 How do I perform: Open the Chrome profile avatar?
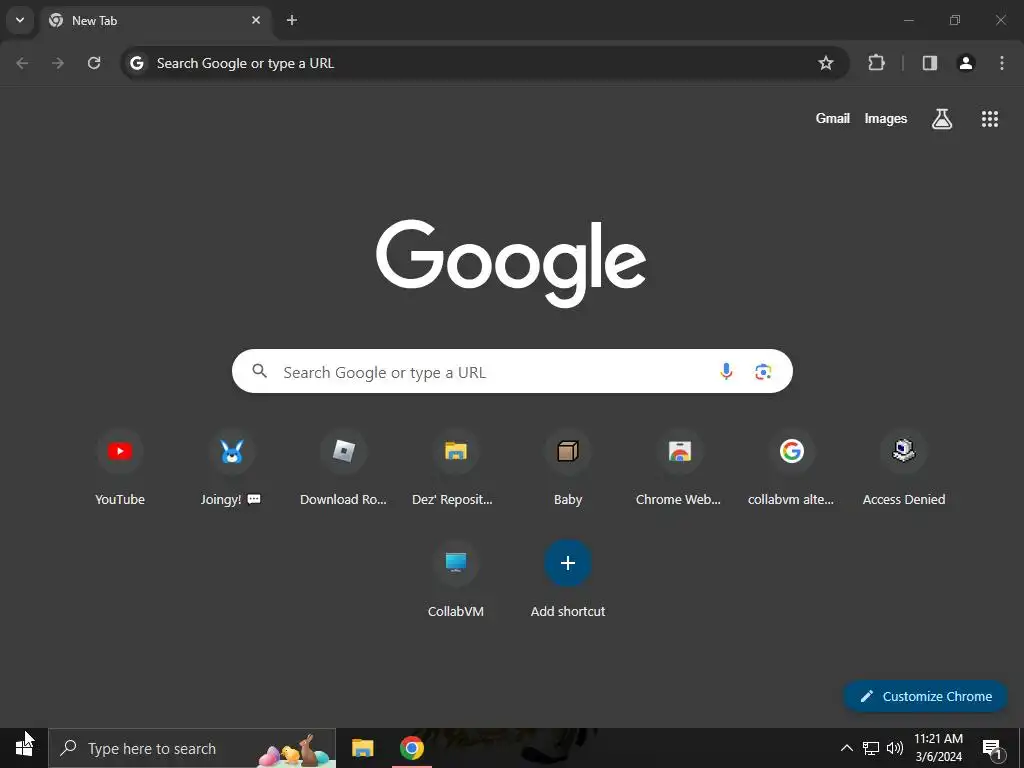(x=966, y=63)
